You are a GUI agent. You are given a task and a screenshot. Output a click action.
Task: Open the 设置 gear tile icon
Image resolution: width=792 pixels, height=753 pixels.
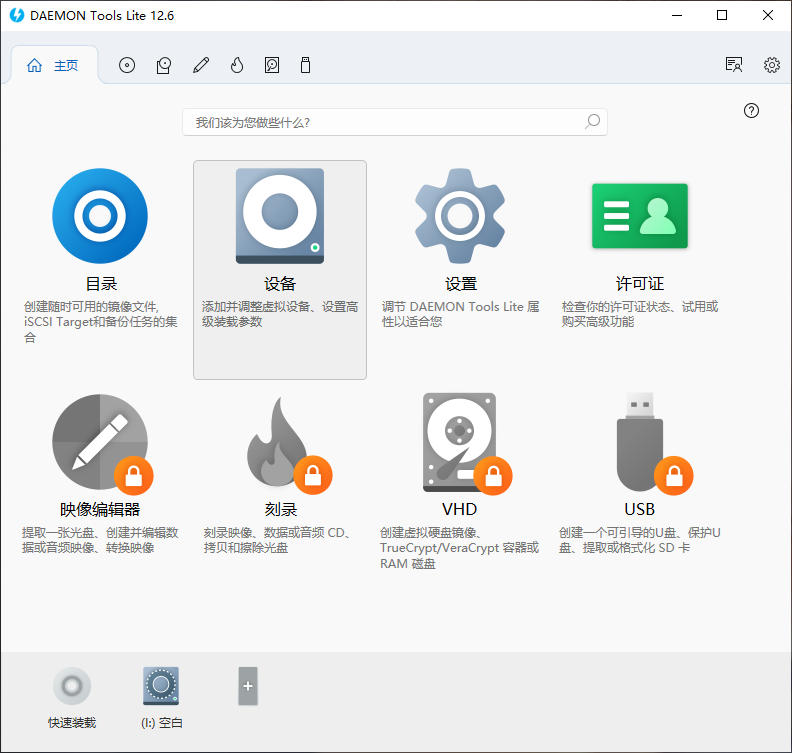point(460,216)
